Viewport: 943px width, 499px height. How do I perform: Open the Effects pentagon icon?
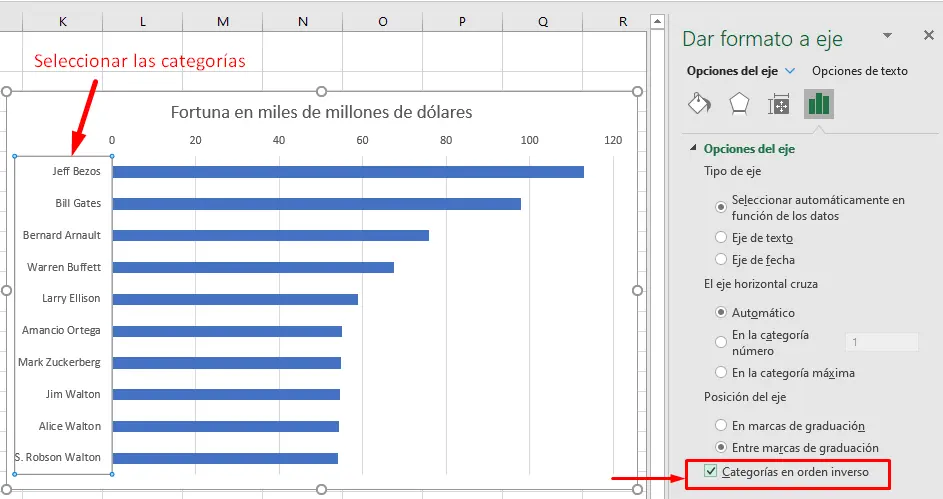(739, 104)
